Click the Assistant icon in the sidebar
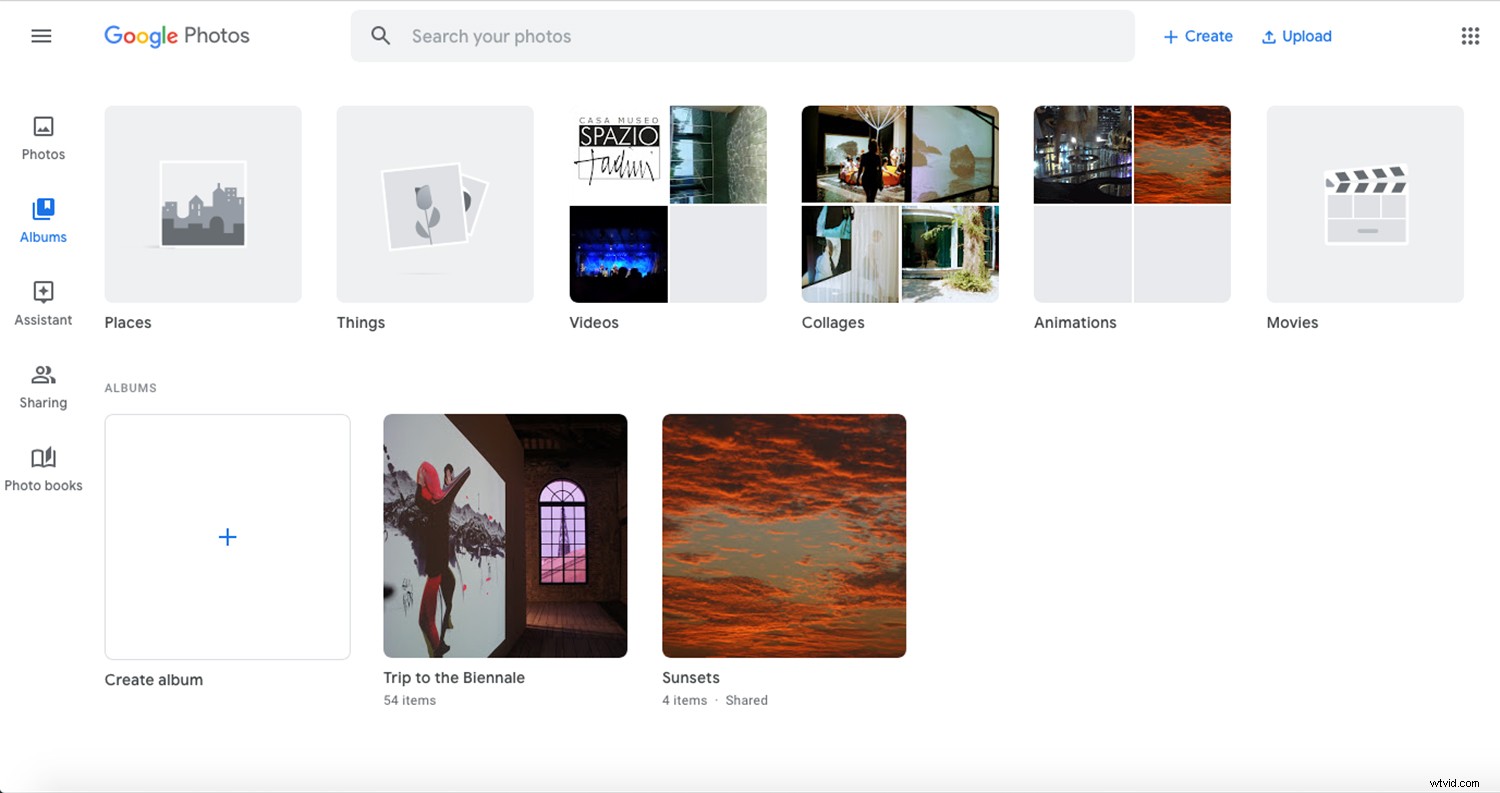Image resolution: width=1500 pixels, height=793 pixels. pos(43,293)
